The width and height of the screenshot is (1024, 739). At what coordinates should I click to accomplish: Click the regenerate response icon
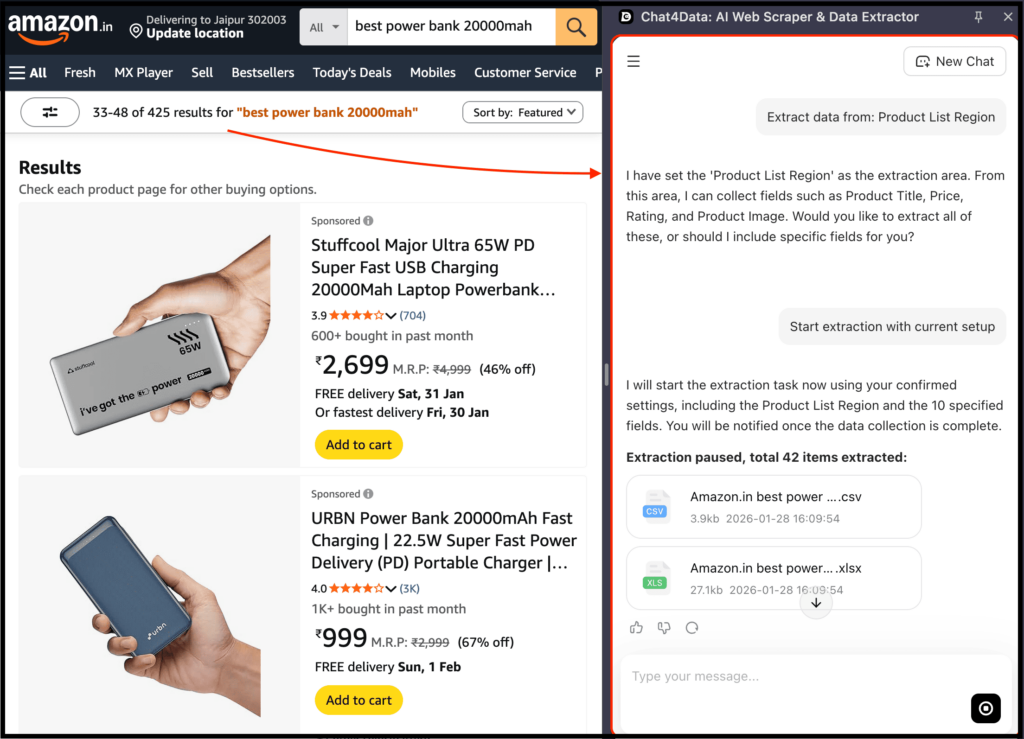point(691,628)
